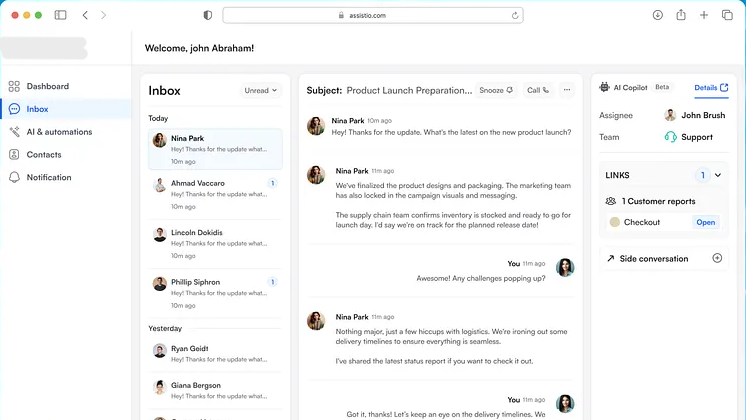This screenshot has height=420, width=746.
Task: Click Nina Park avatar in inbox list
Action: pyautogui.click(x=159, y=140)
